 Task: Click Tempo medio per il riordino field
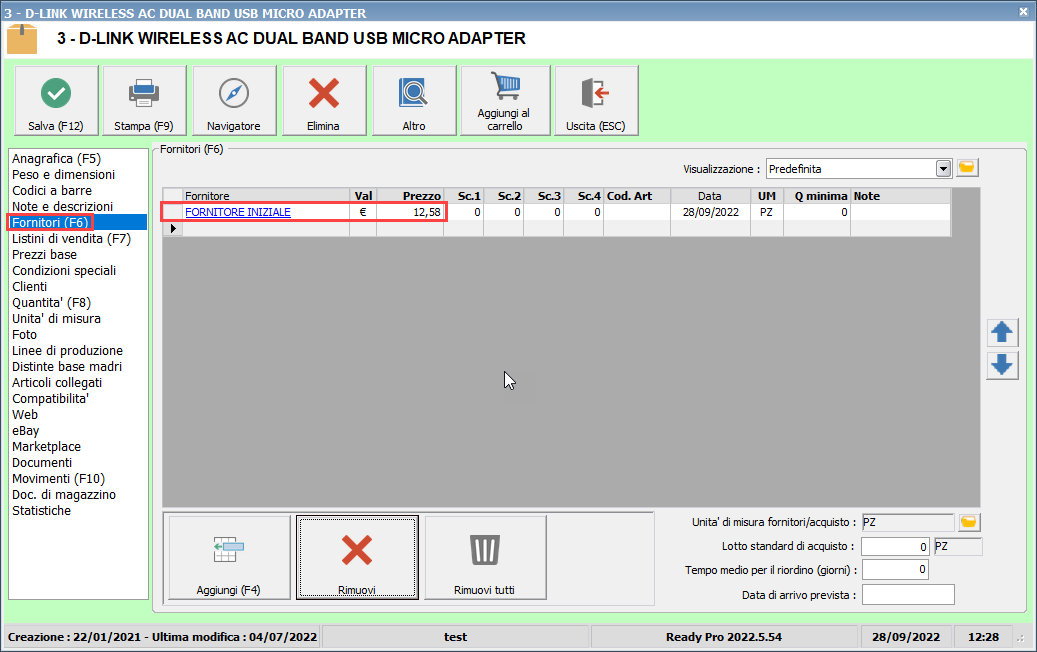(895, 570)
